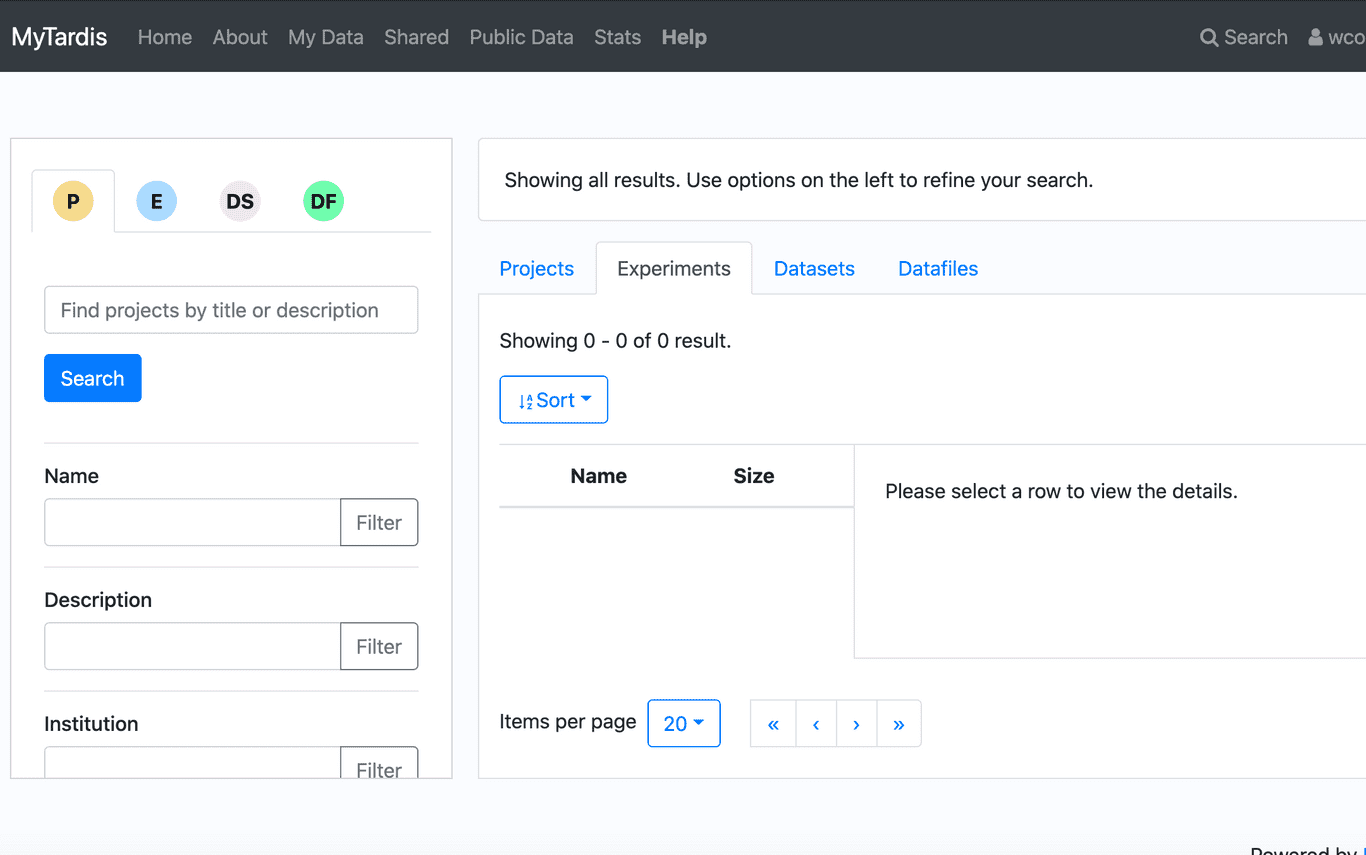
Task: Go to the next results page
Action: pyautogui.click(x=856, y=723)
